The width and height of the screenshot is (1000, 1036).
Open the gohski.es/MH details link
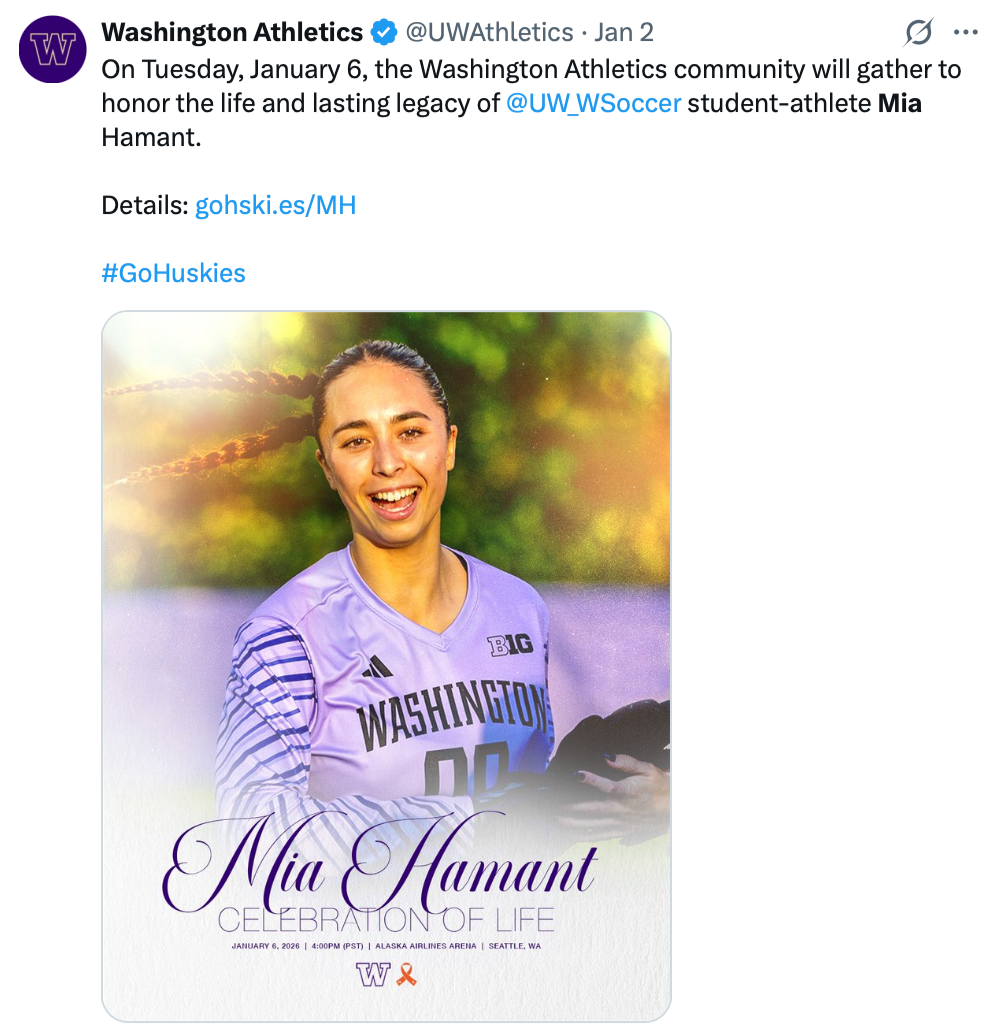(x=275, y=206)
